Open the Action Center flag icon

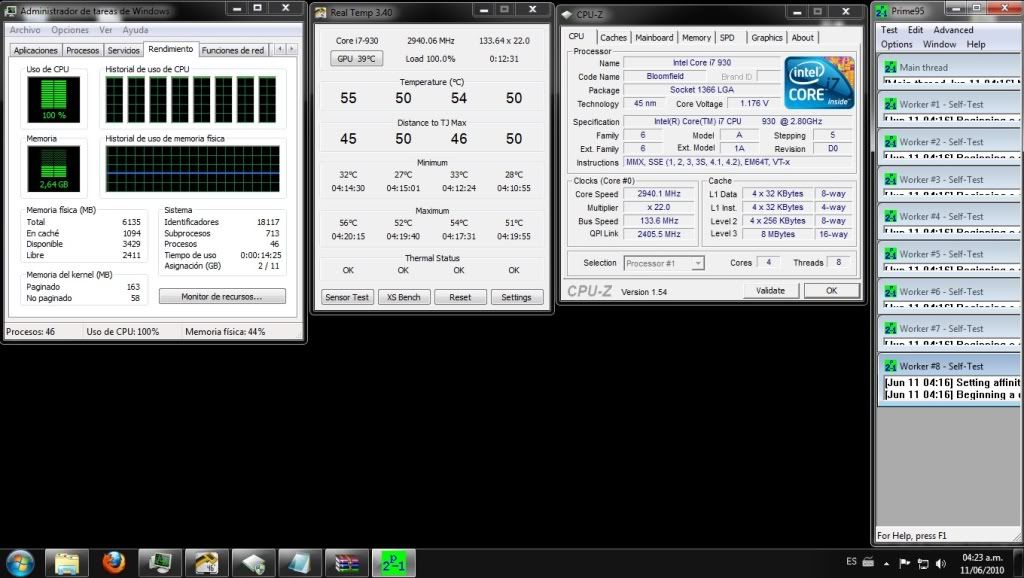pos(904,564)
